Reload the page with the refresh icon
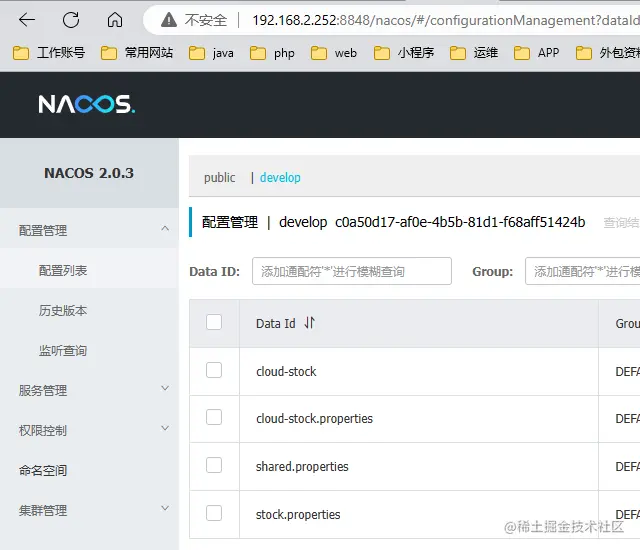 pyautogui.click(x=71, y=20)
